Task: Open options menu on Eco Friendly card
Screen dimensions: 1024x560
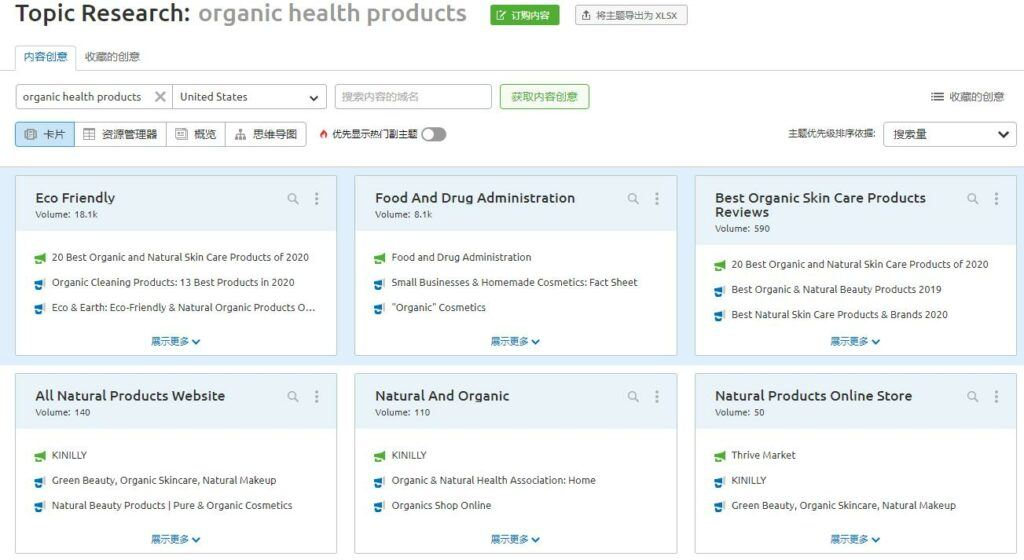Action: (x=317, y=198)
